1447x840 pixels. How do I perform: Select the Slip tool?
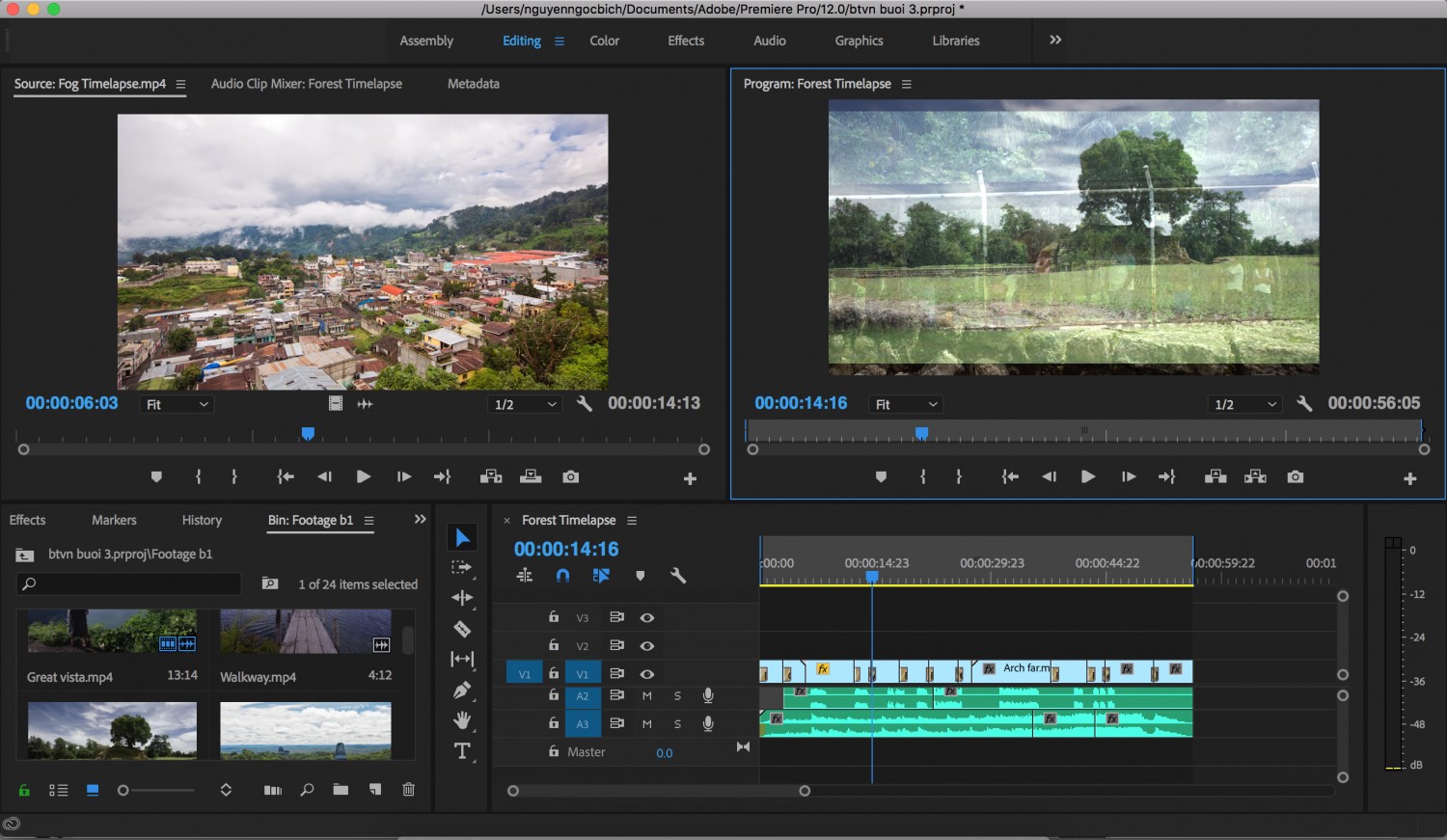pyautogui.click(x=462, y=660)
